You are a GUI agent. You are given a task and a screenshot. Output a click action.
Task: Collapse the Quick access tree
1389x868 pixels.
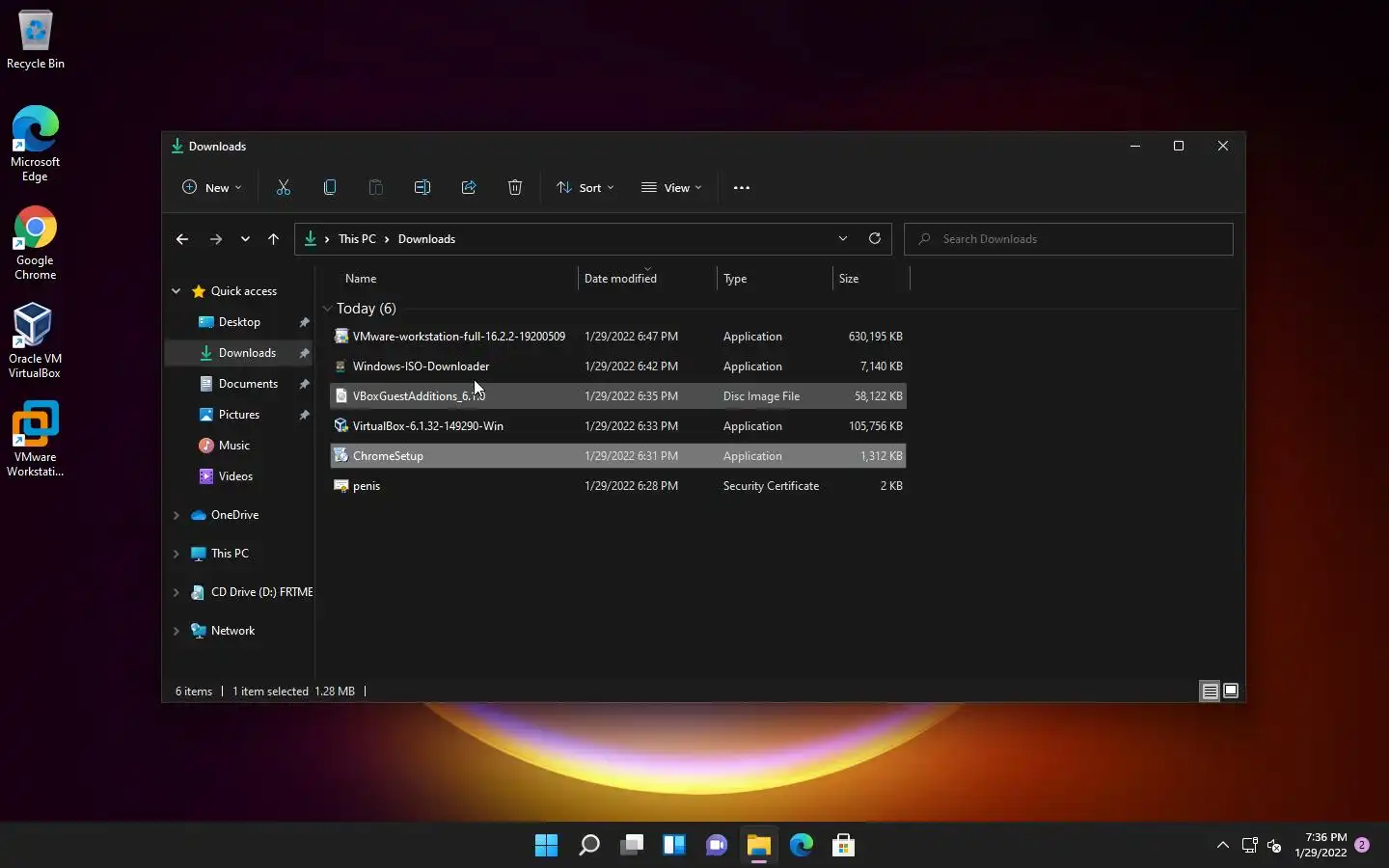[176, 291]
